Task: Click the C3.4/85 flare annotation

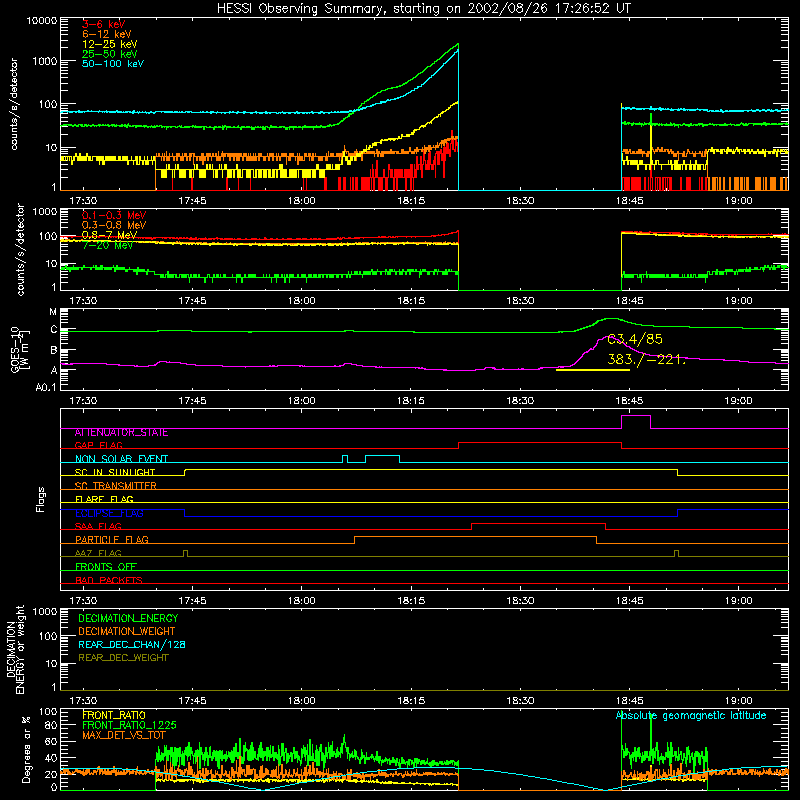Action: [x=635, y=339]
